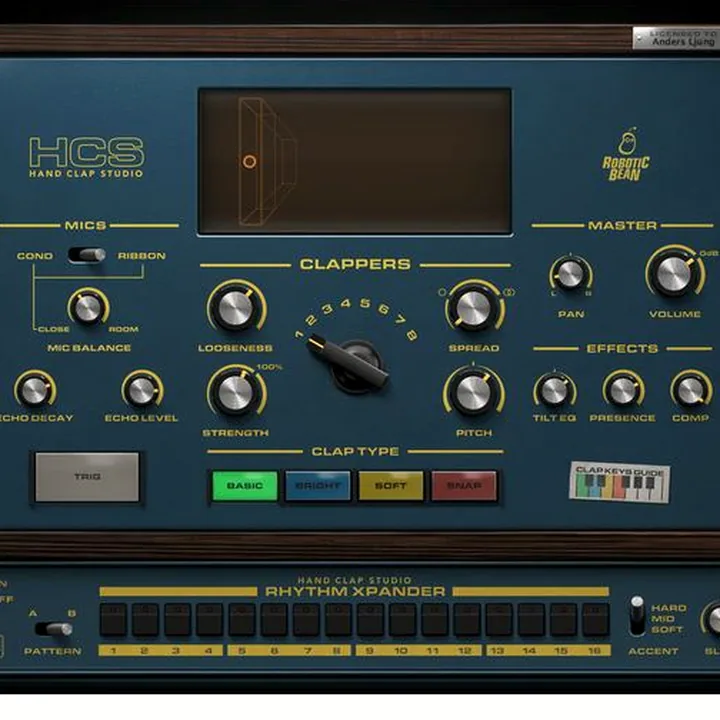Click the Looseness knob

click(x=236, y=308)
